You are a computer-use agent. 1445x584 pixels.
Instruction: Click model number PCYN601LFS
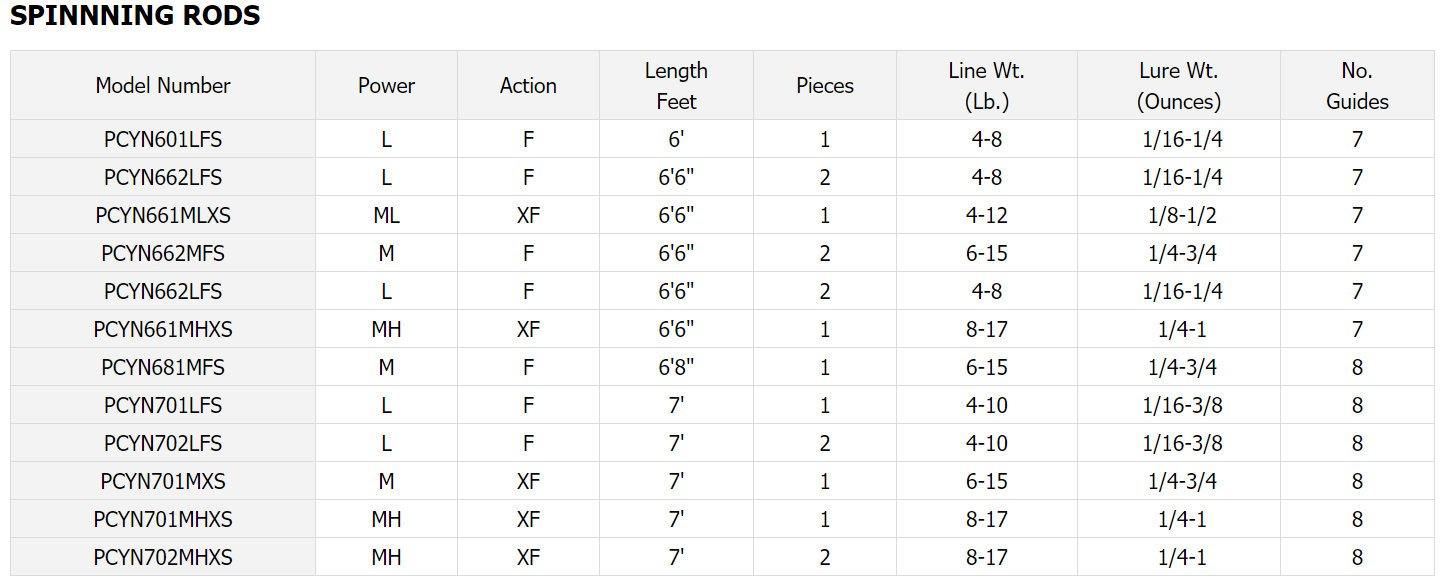(x=163, y=140)
